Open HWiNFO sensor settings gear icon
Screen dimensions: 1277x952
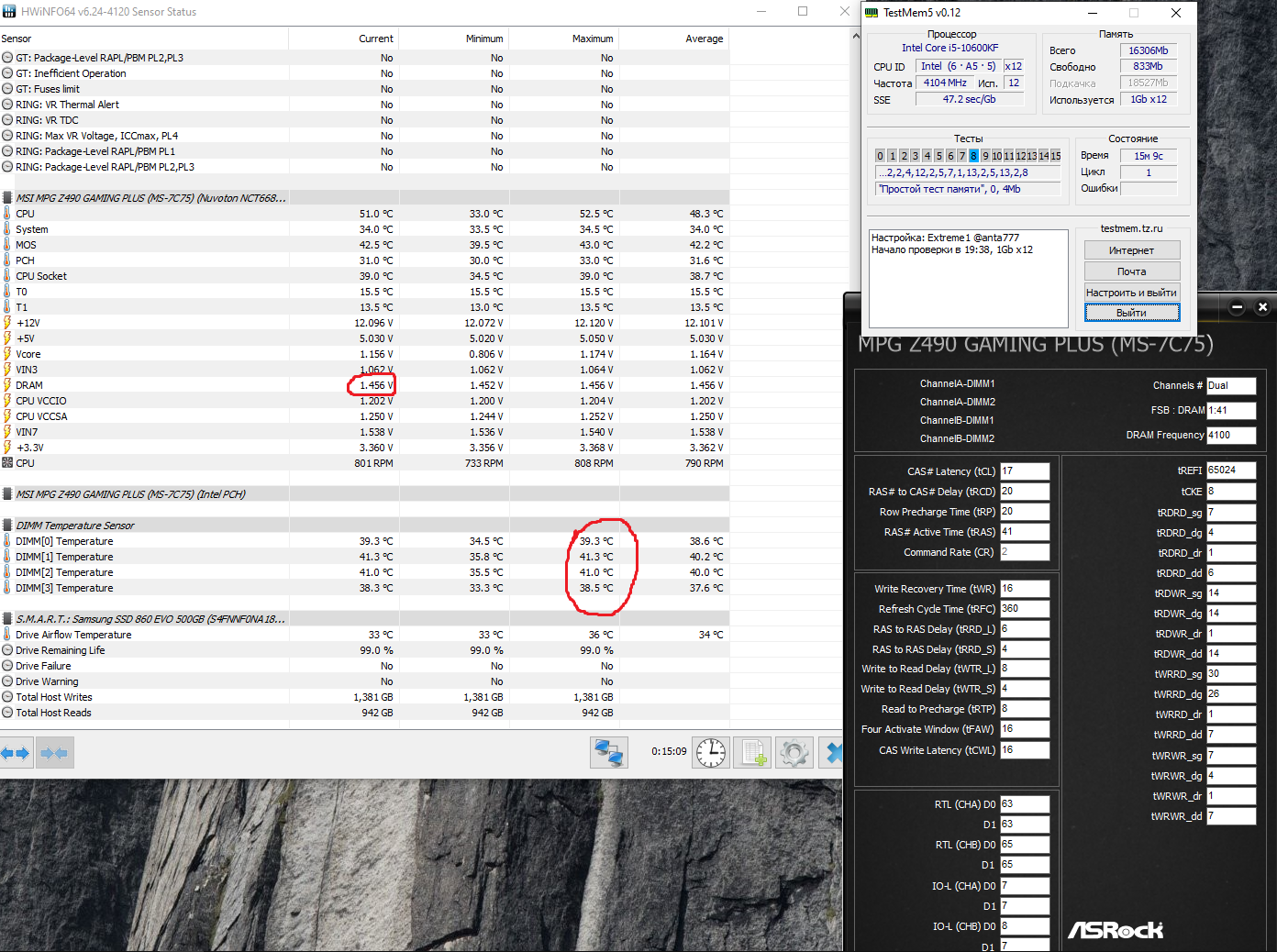794,753
